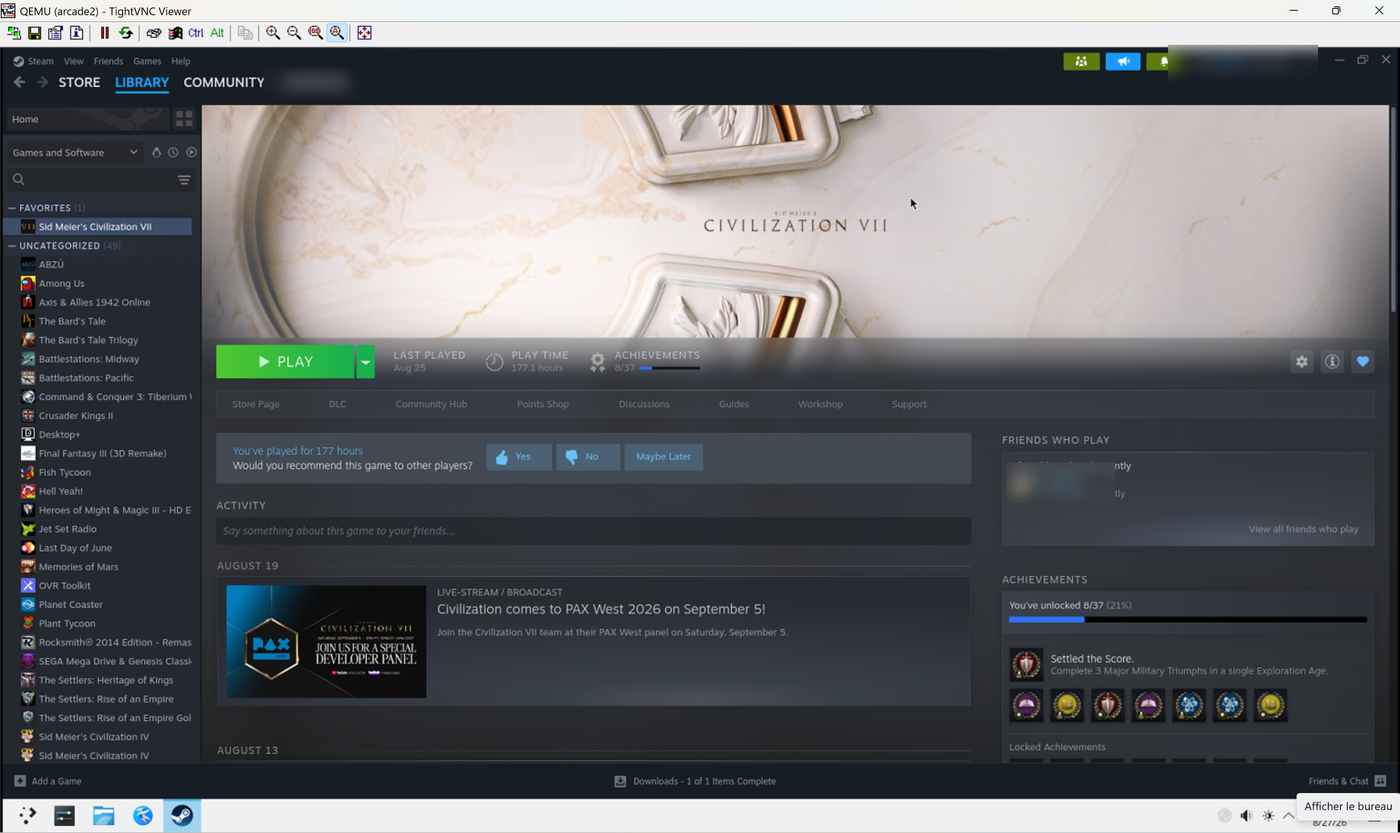Open TightVNC connection options icon
Screen dimensions: 1400x833
pos(55,33)
